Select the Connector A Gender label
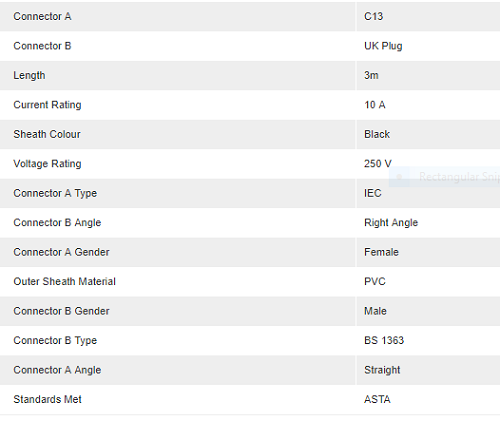Viewport: 500px width, 421px height. (x=61, y=252)
